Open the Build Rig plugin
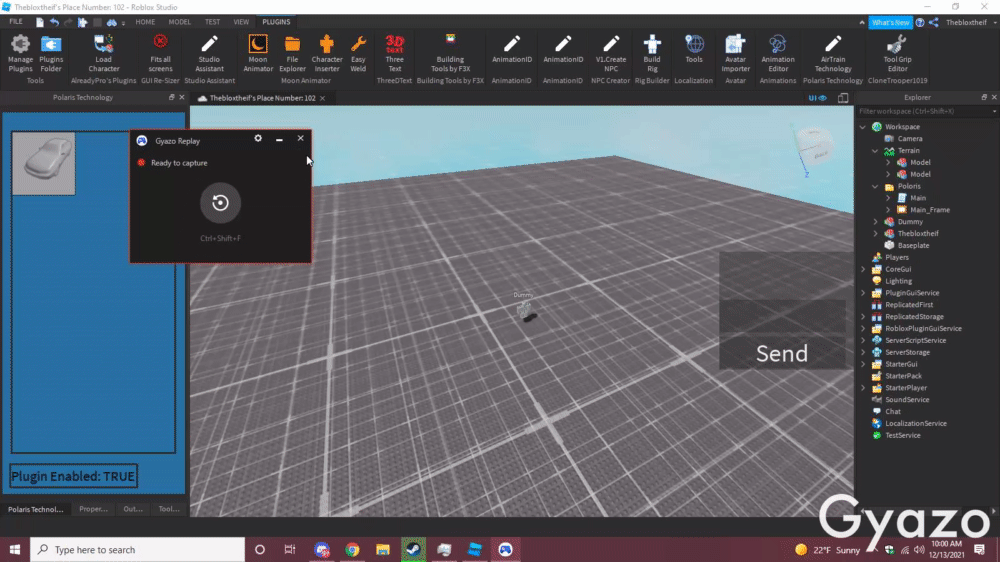The width and height of the screenshot is (1000, 562). click(652, 54)
